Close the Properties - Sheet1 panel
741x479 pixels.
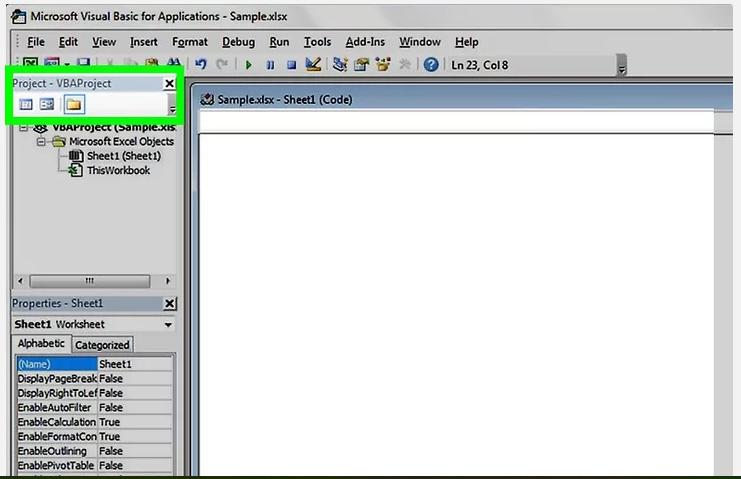169,304
